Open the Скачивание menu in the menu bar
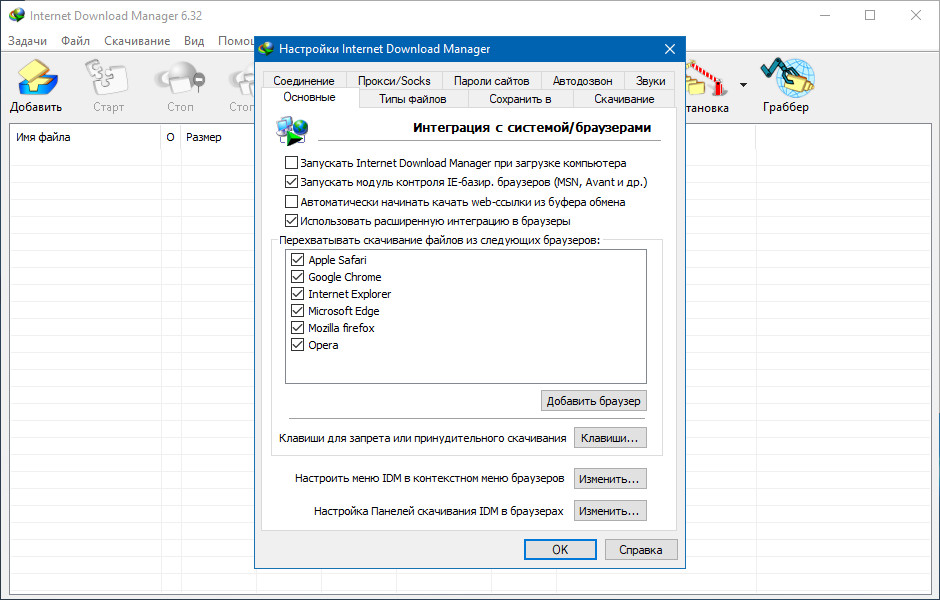940x600 pixels. coord(136,41)
